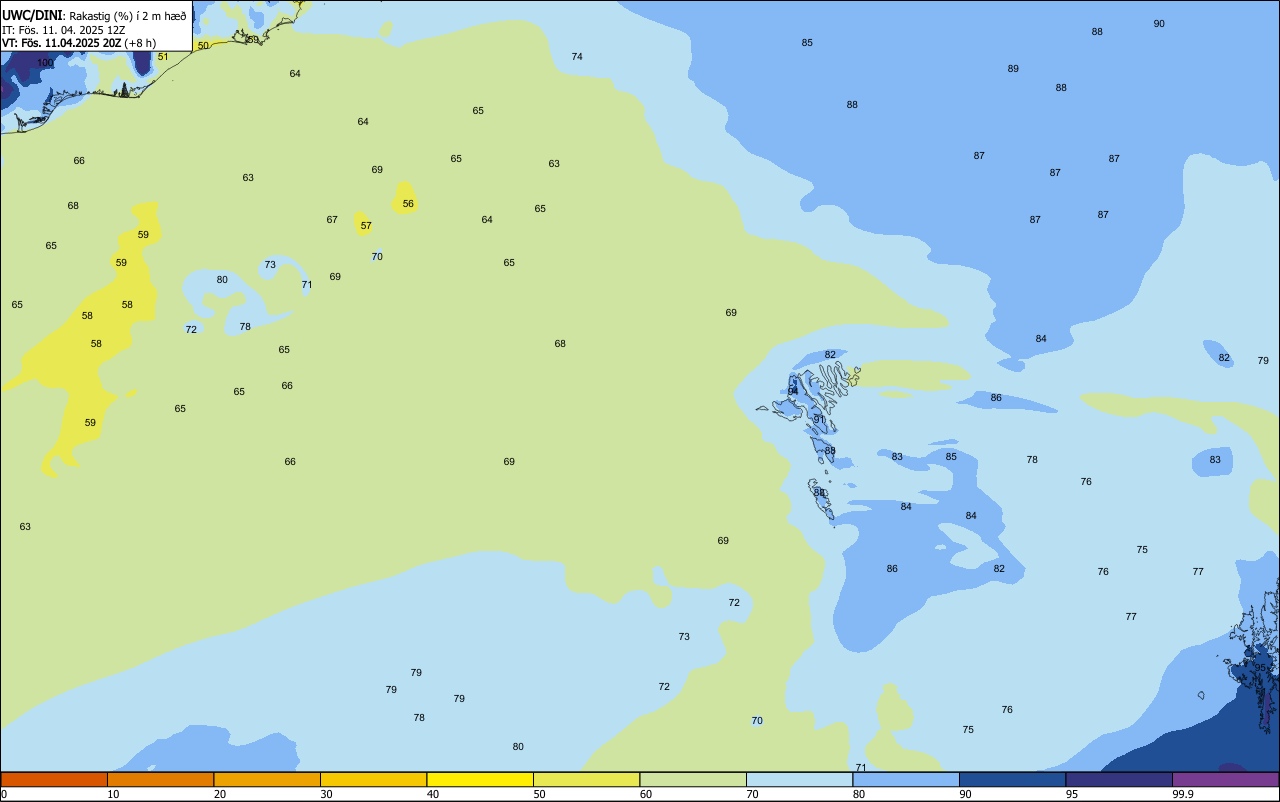This screenshot has width=1280, height=802.
Task: Select the bright yellow 40–50 legend band
Action: point(480,779)
